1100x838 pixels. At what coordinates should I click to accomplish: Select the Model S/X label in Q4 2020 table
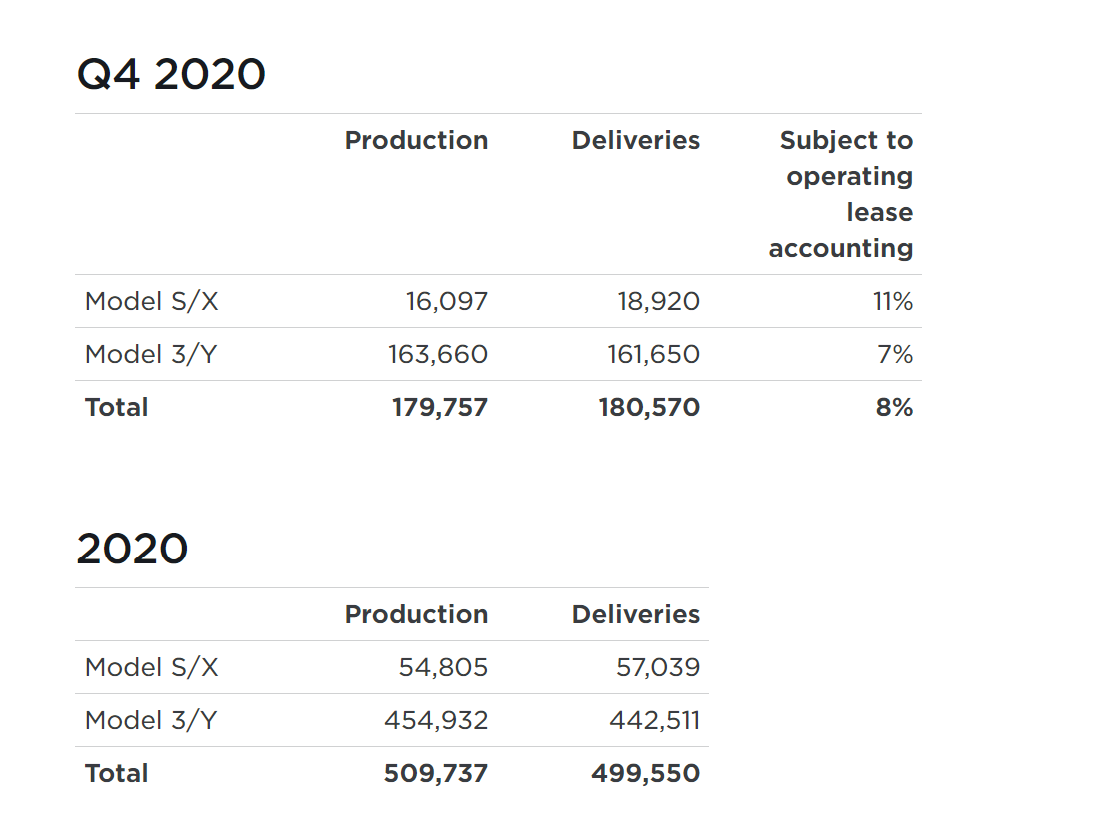coord(152,302)
